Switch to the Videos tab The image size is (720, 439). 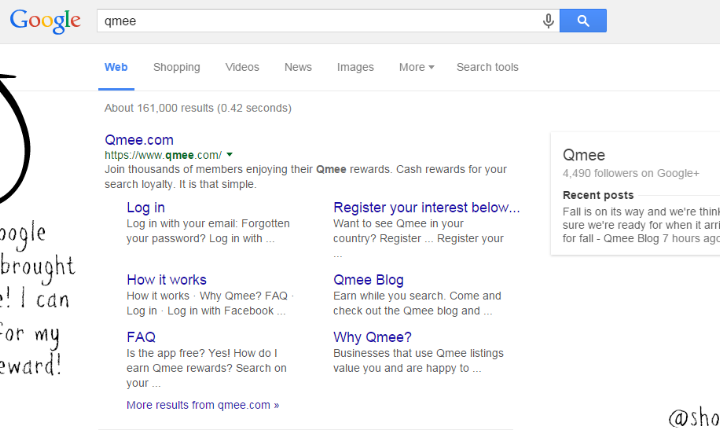pos(242,67)
